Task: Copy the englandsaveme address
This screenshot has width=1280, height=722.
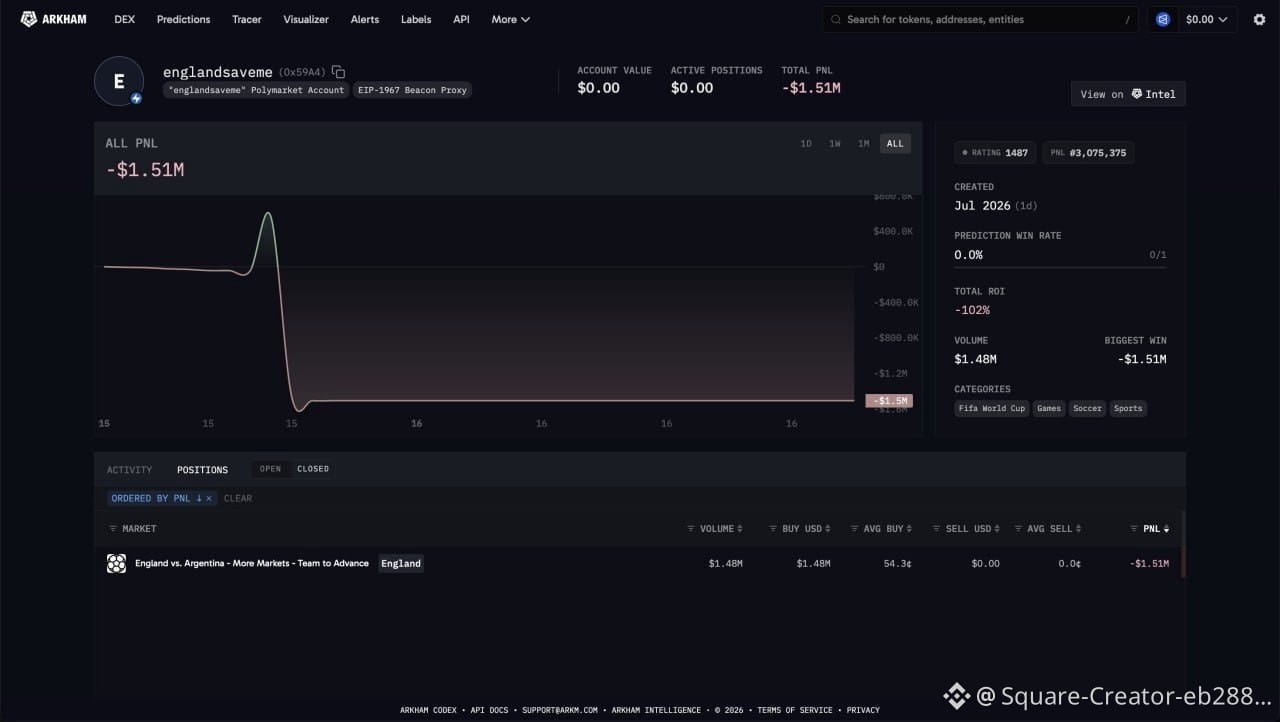Action: [338, 72]
